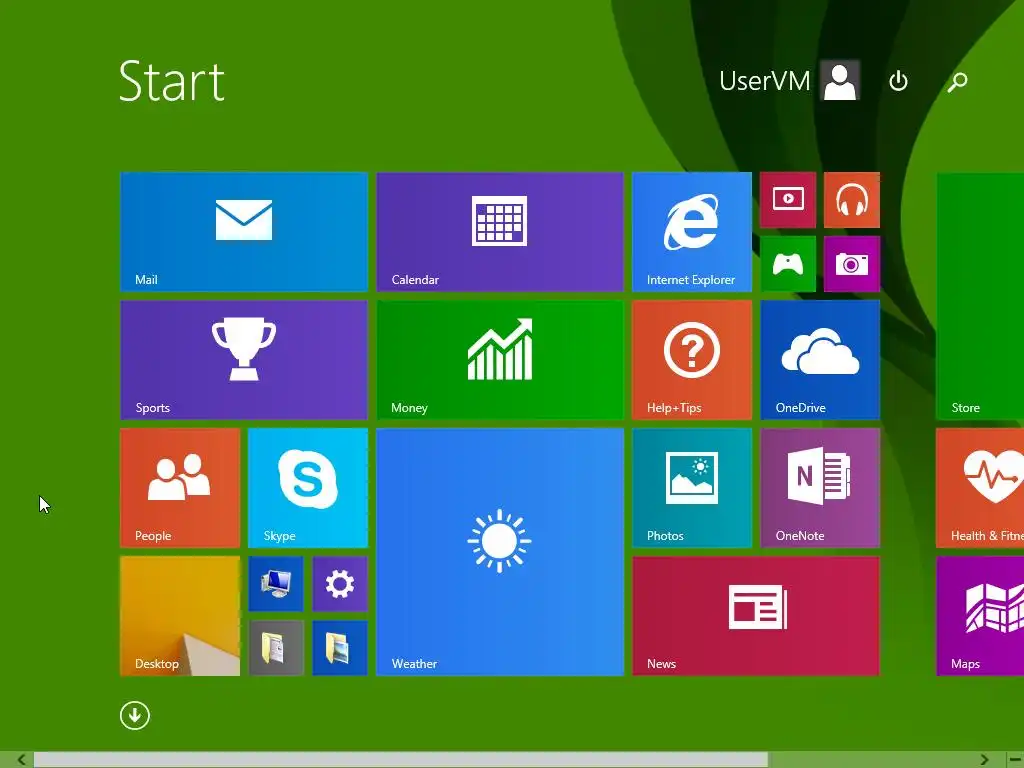Click the zoom-out minus at scrollbar end
Screen dimensions: 1024x768
click(x=1016, y=760)
